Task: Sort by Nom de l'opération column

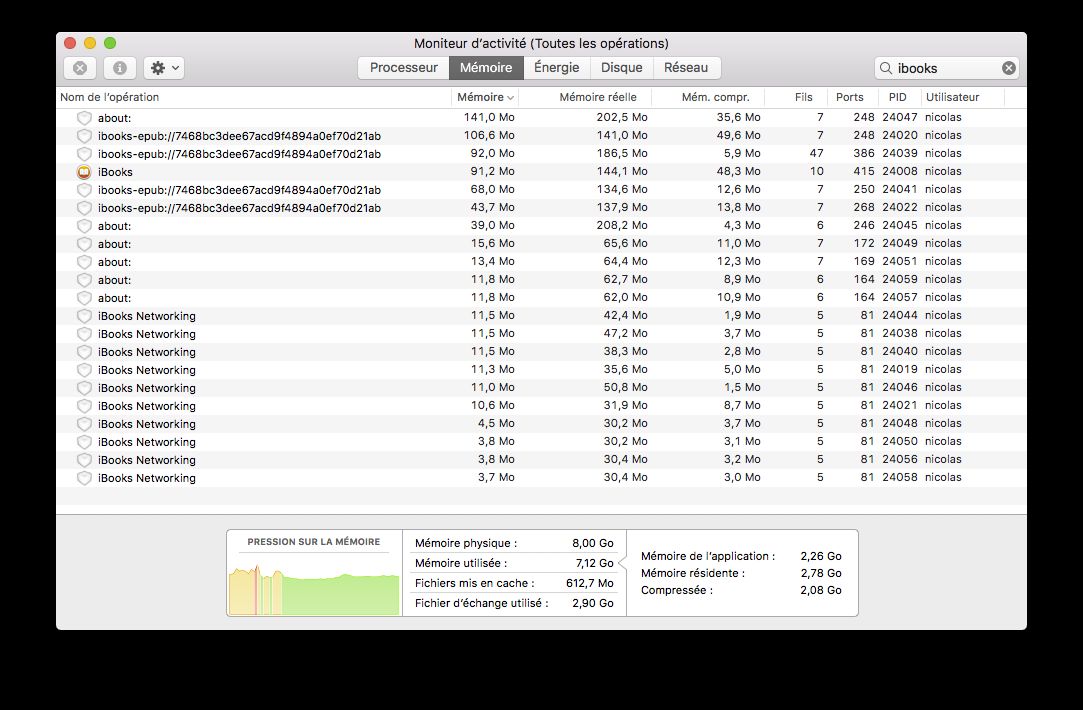Action: point(253,97)
